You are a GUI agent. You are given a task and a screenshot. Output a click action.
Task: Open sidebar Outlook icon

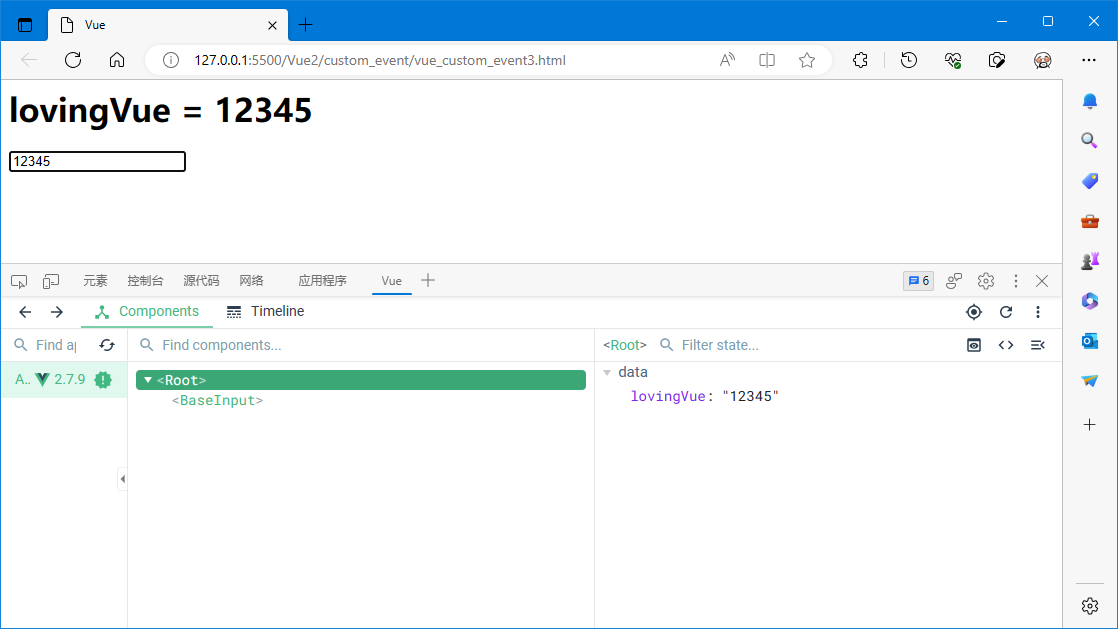tap(1089, 342)
